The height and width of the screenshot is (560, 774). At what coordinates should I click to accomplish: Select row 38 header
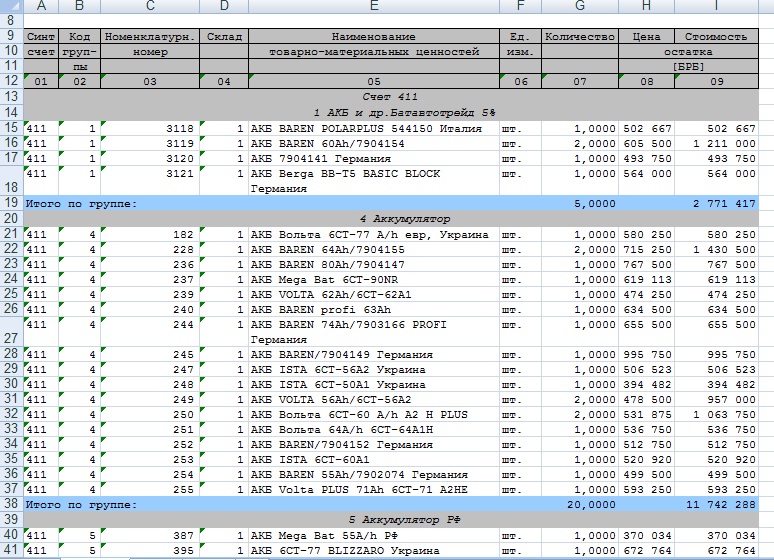point(11,506)
